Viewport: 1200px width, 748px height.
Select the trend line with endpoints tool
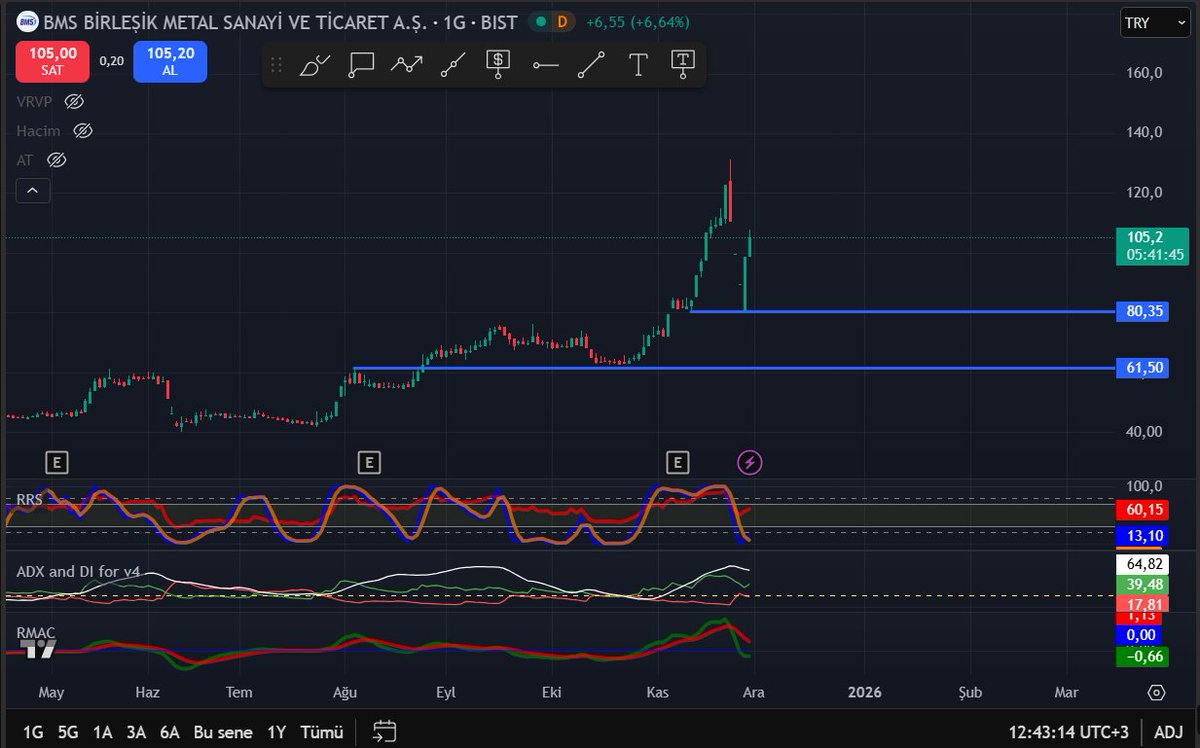pyautogui.click(x=454, y=65)
